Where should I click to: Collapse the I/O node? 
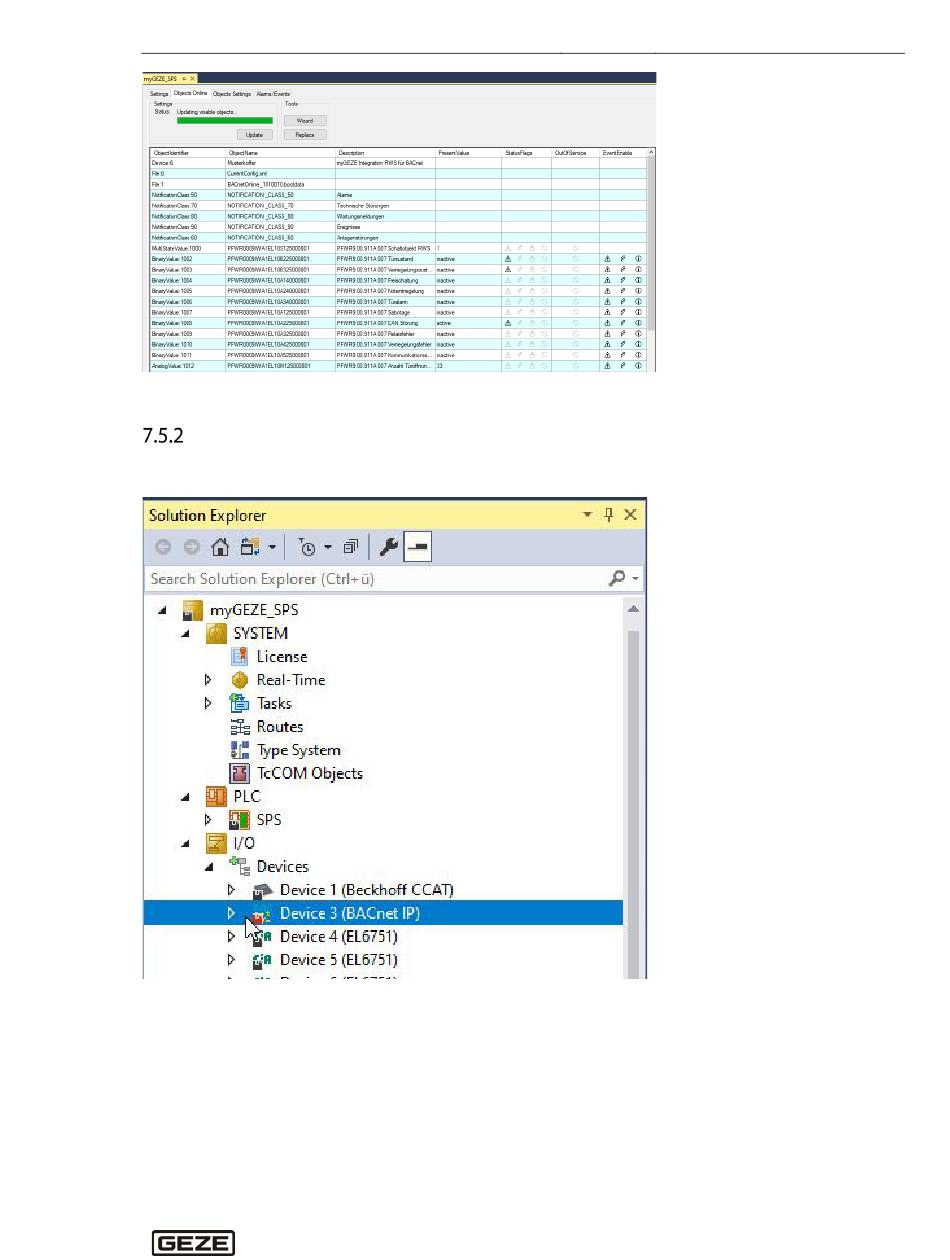pos(185,843)
